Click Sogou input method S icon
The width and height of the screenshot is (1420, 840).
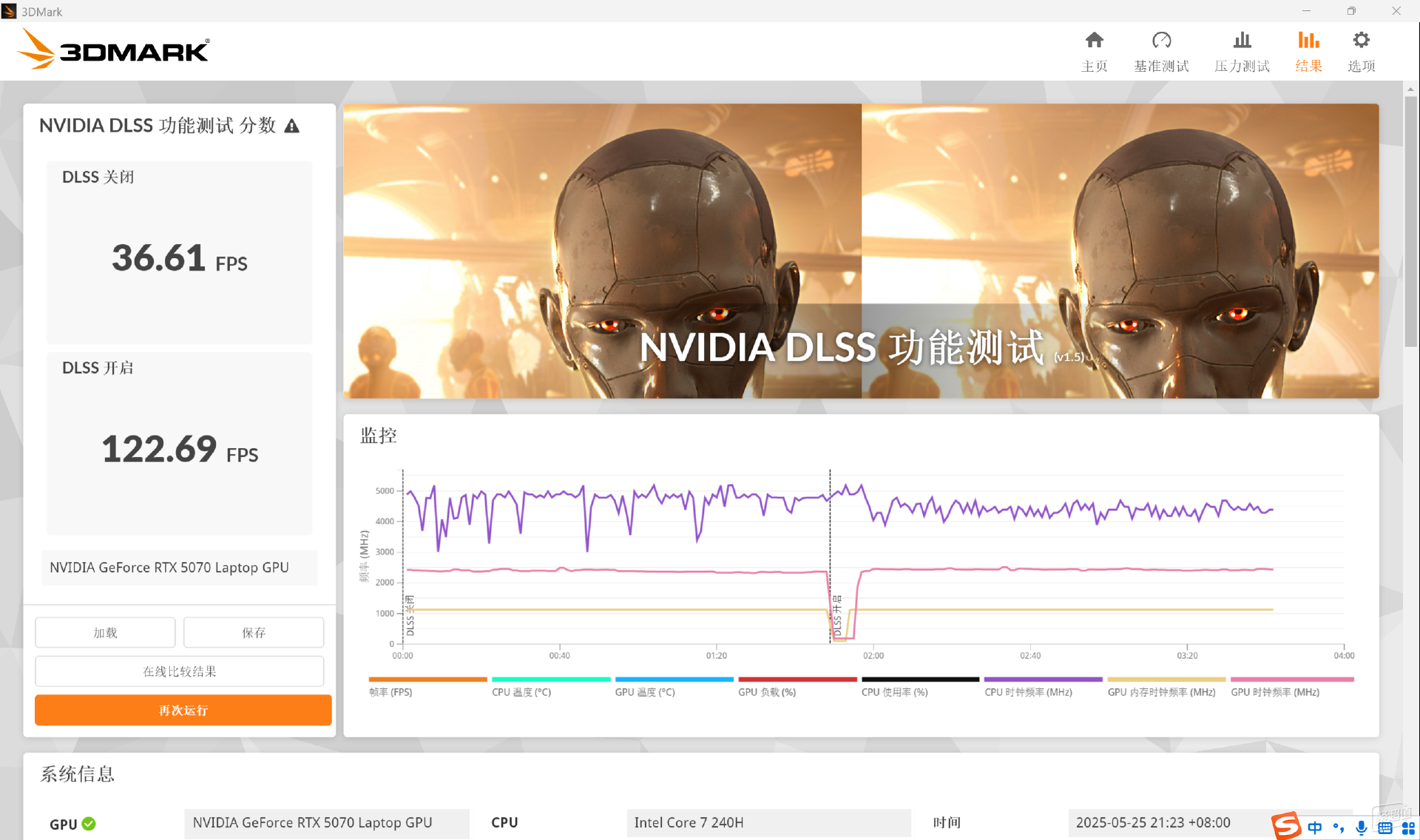[x=1287, y=826]
